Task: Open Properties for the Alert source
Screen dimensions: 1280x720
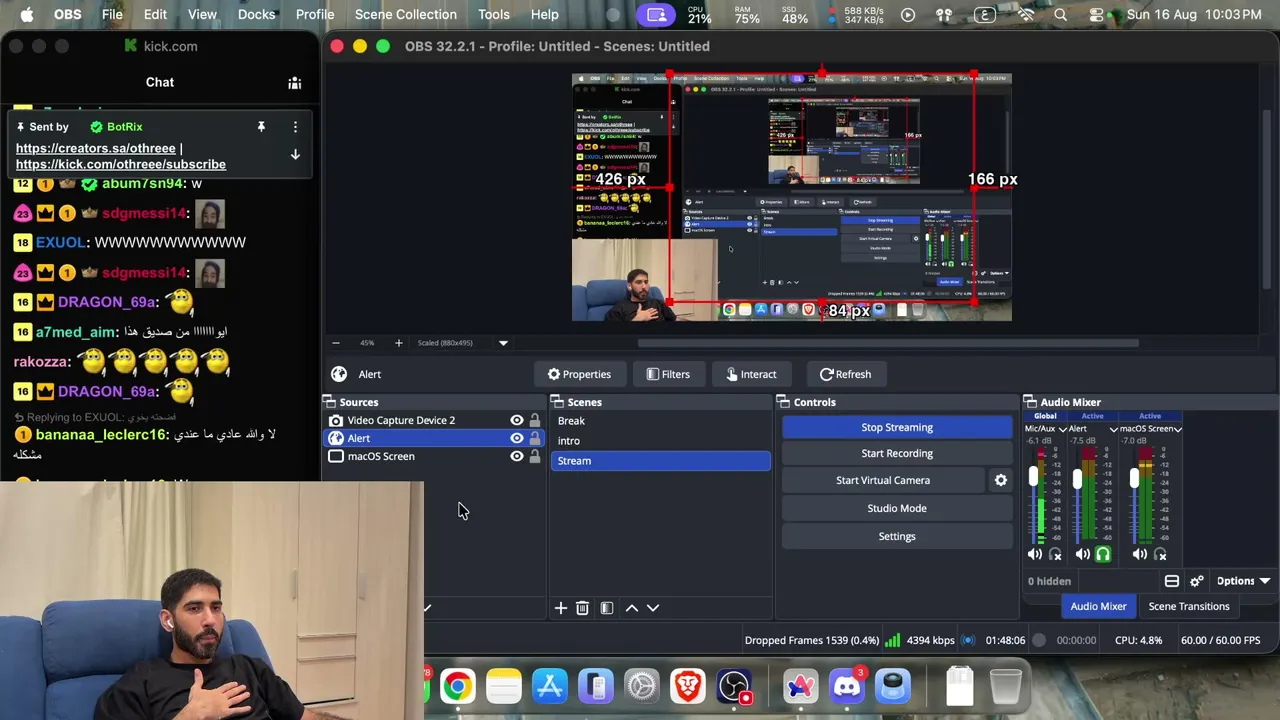Action: point(579,374)
